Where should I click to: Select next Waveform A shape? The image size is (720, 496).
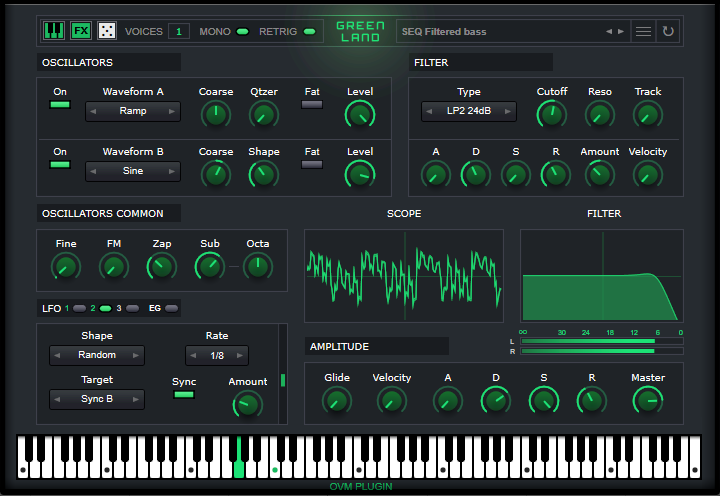pos(172,111)
